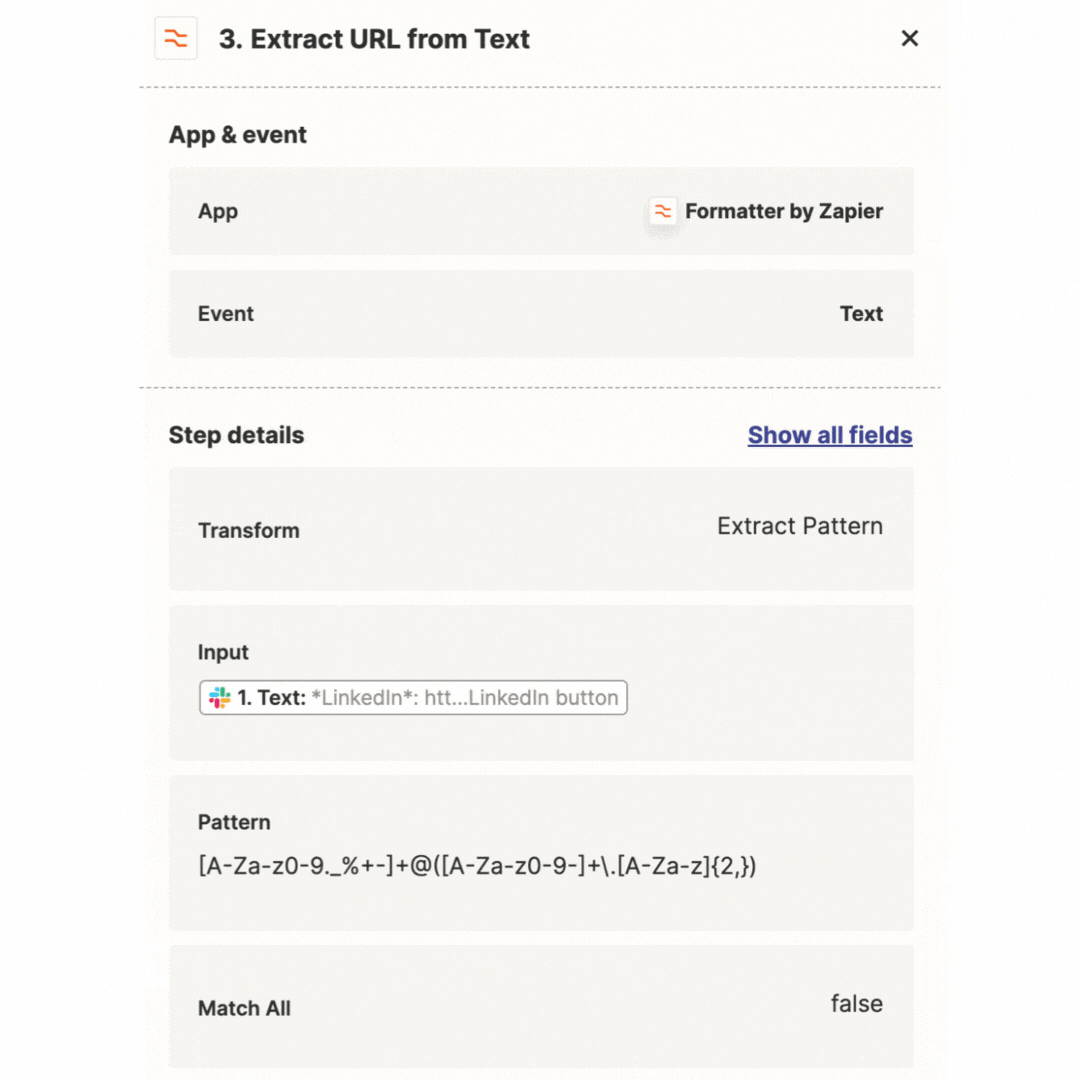Screen dimensions: 1080x1080
Task: Click the Formatter icon beside the step title
Action: [x=176, y=39]
